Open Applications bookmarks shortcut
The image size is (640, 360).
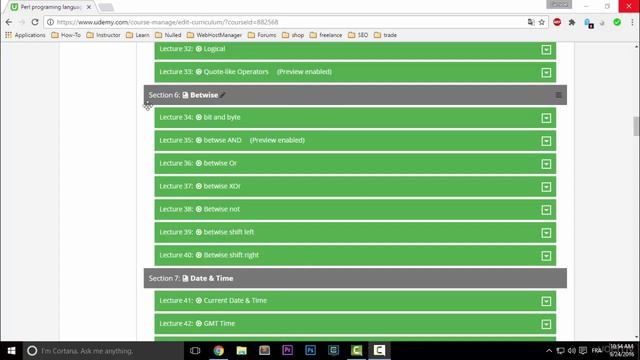[25, 35]
